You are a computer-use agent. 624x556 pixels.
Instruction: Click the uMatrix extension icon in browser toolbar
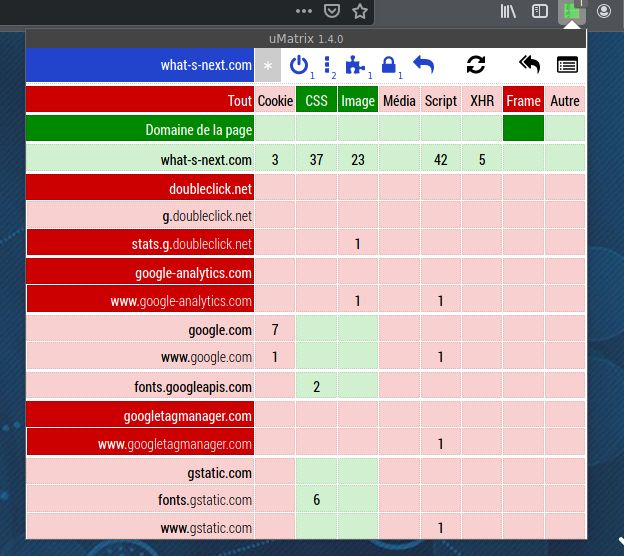coord(572,12)
